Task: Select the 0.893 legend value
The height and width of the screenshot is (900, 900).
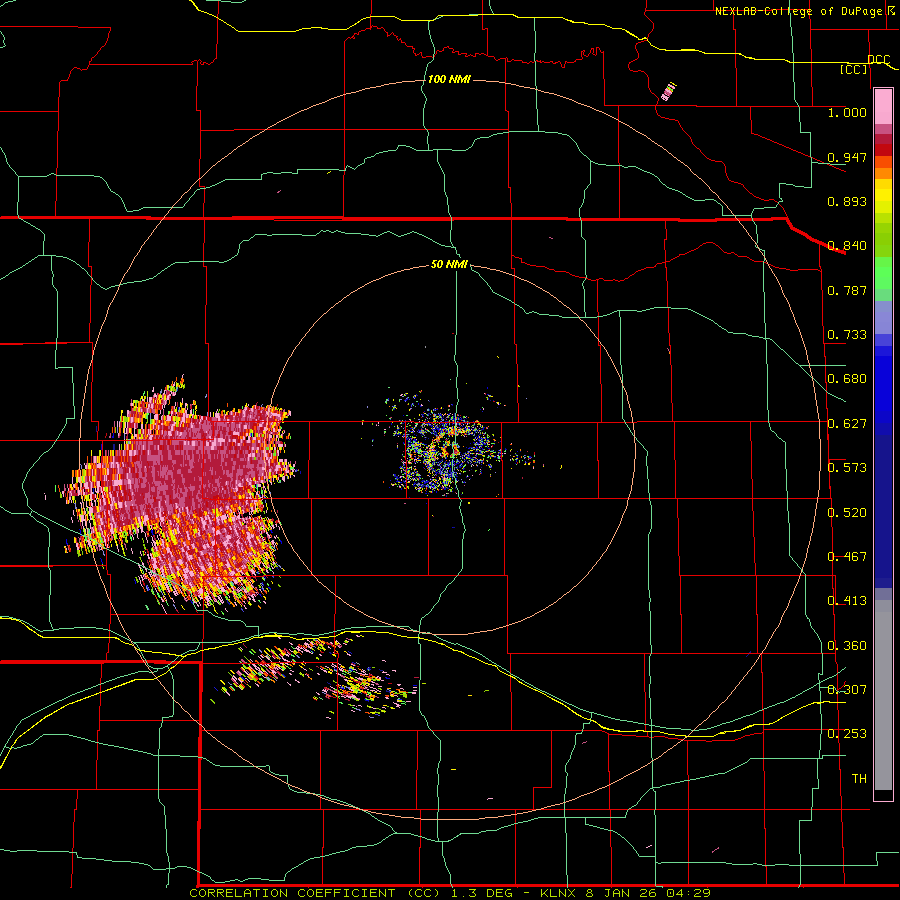Action: pos(847,201)
